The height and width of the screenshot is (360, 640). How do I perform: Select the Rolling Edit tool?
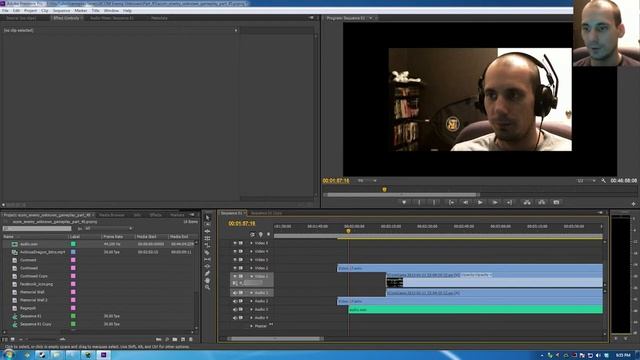click(207, 238)
